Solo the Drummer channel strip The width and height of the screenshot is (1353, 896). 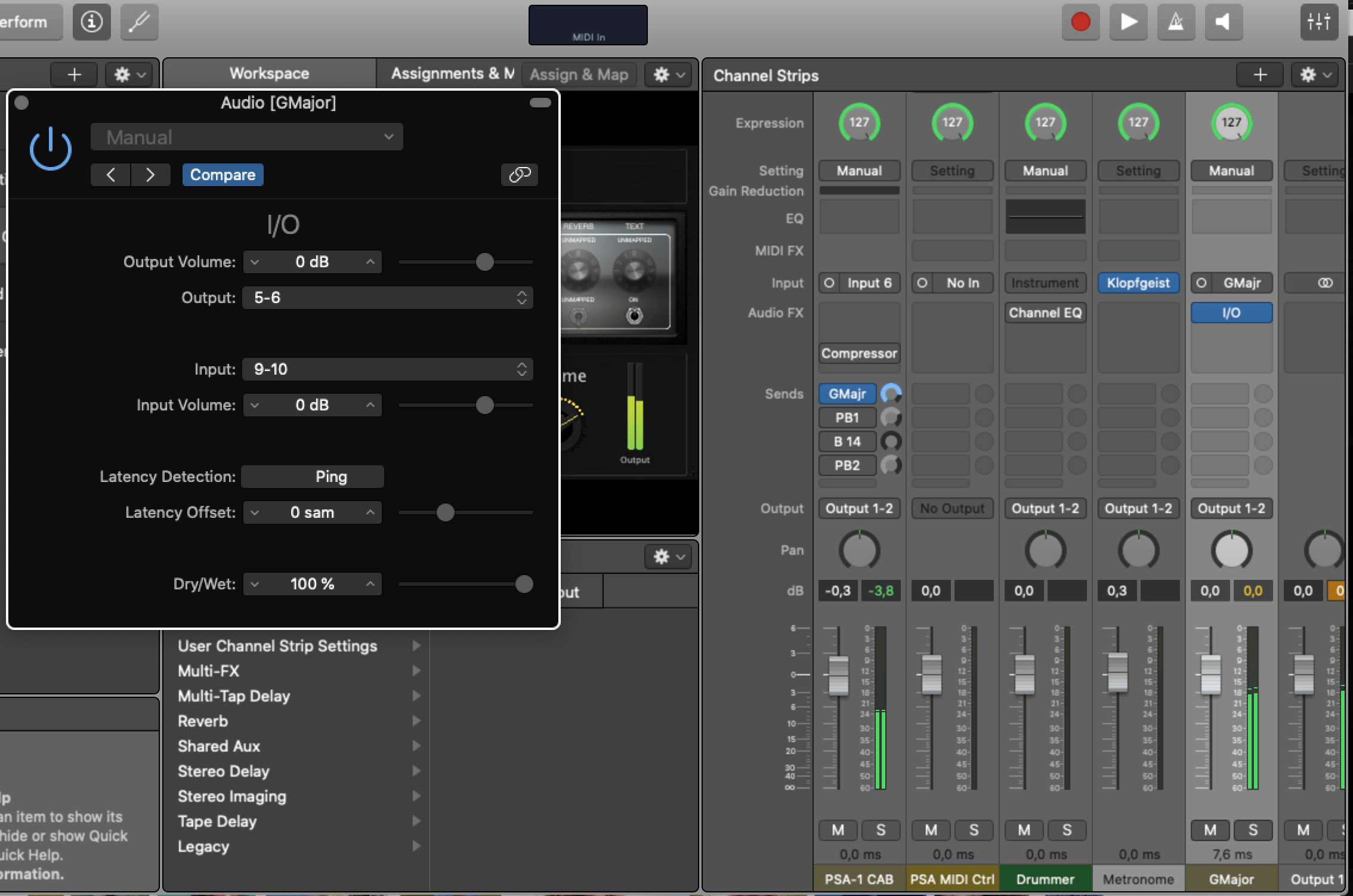pos(1067,830)
